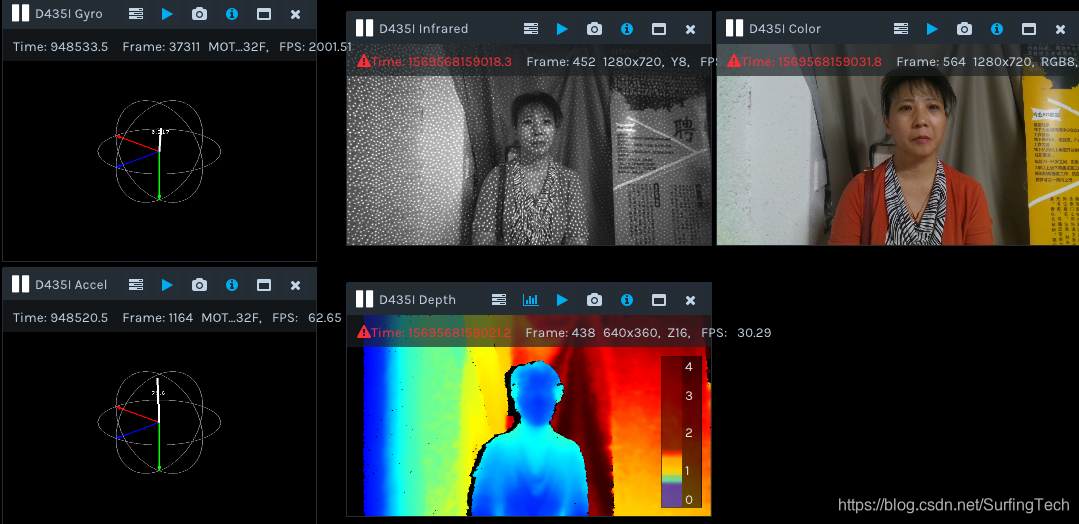Click 'Time: 948520.5' in the Accel stream

[x=61, y=317]
